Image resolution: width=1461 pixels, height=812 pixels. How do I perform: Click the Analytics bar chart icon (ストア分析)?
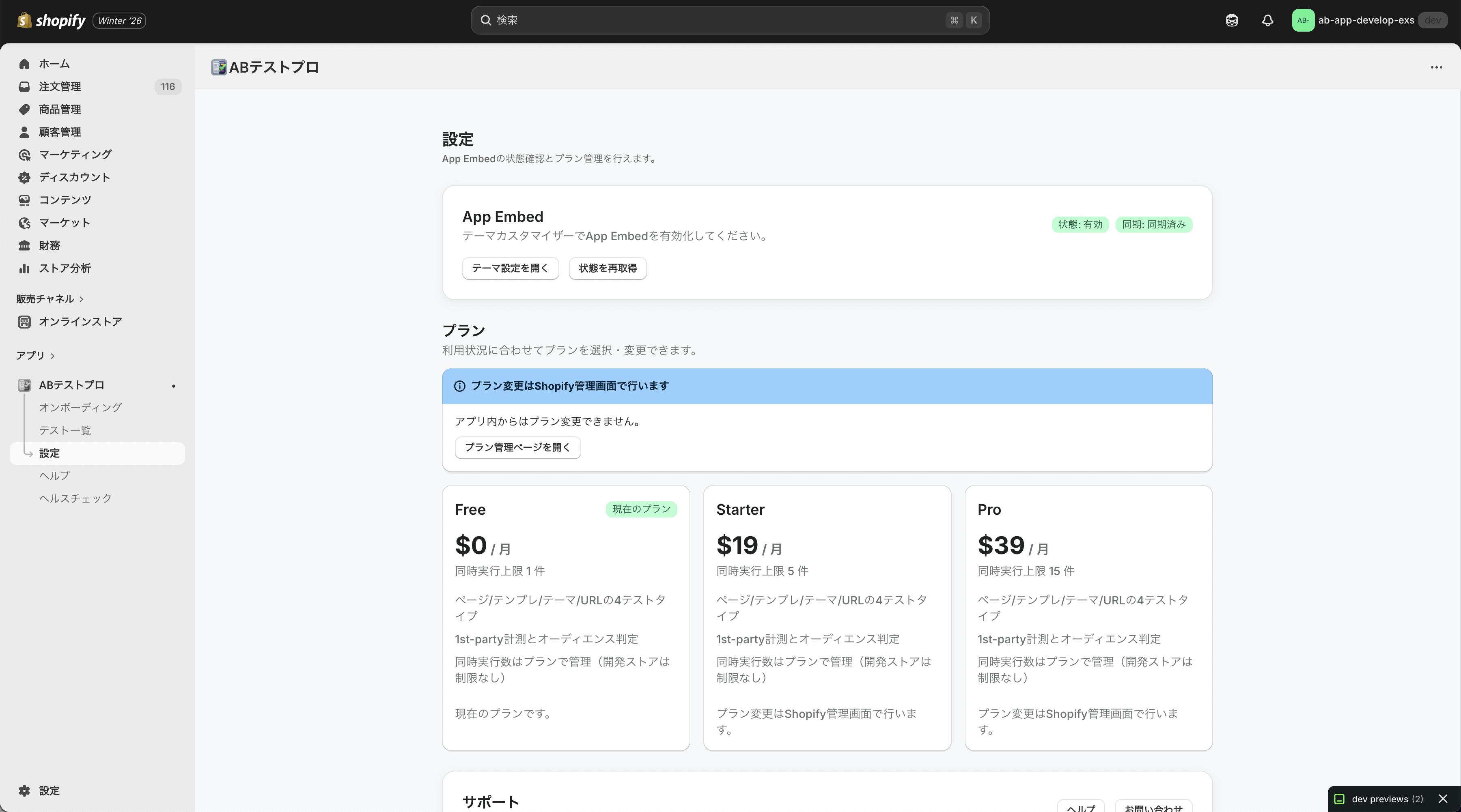tap(24, 269)
